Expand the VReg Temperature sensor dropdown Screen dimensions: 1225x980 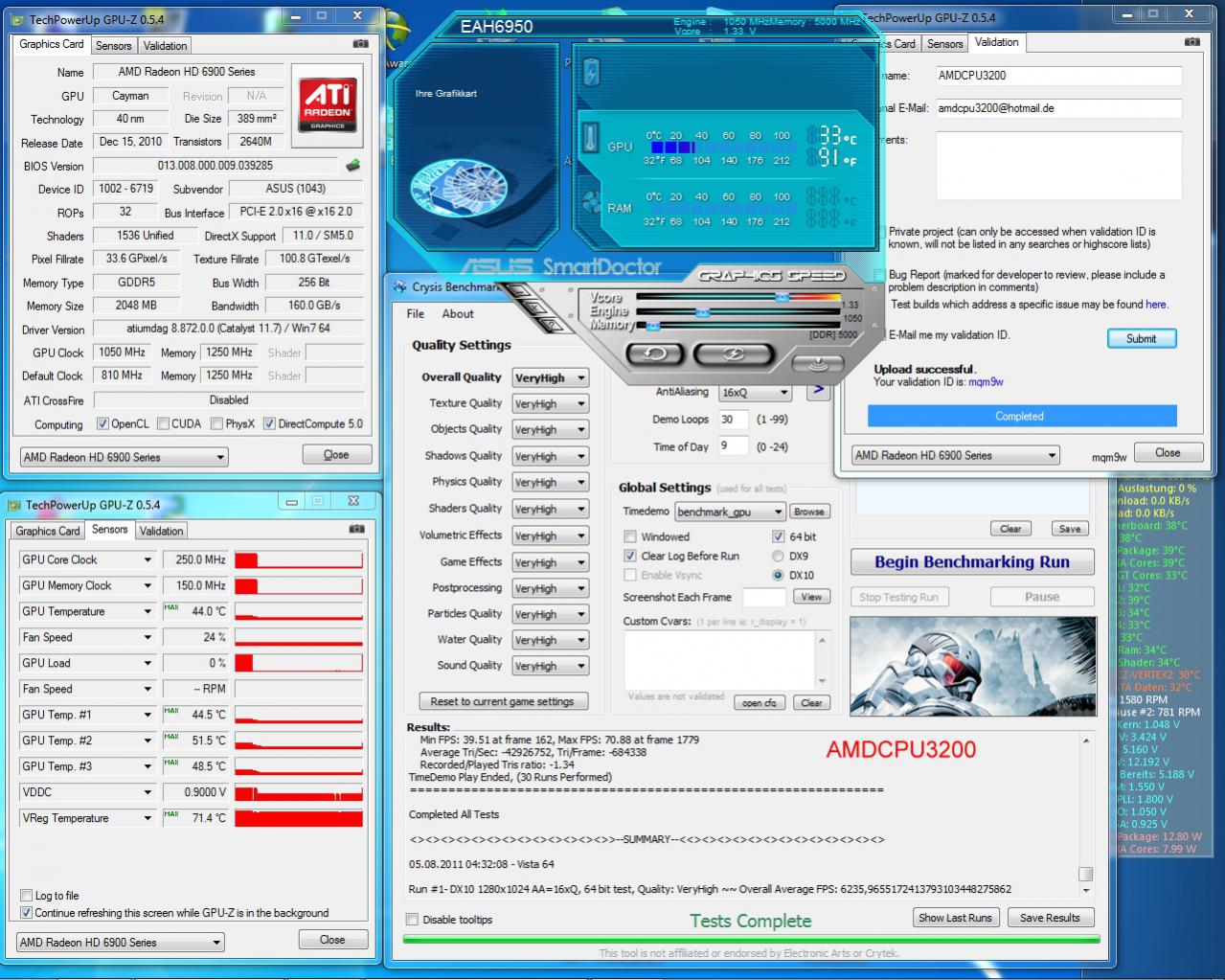tap(147, 818)
